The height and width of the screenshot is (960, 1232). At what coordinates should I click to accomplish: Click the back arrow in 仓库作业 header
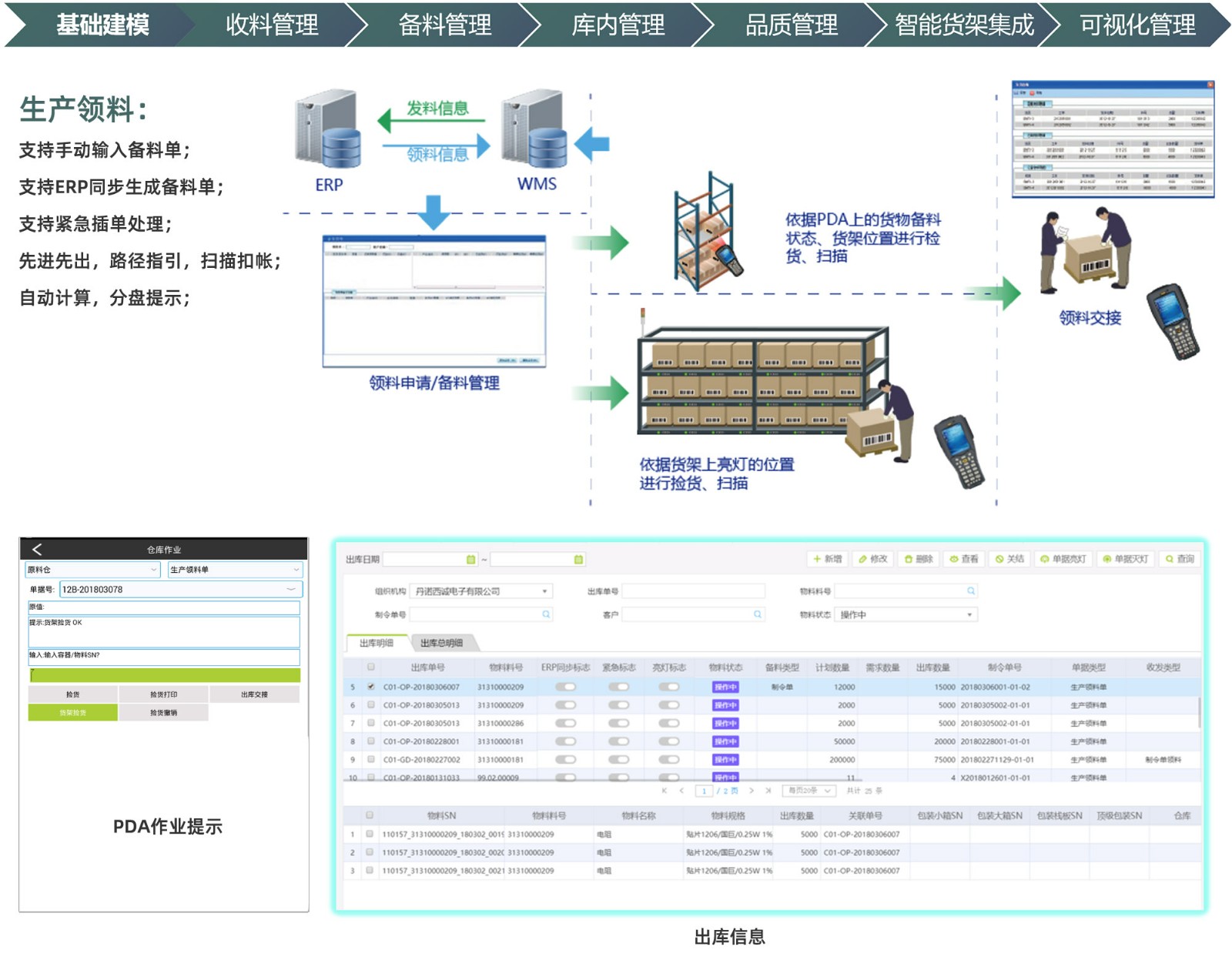tap(37, 549)
